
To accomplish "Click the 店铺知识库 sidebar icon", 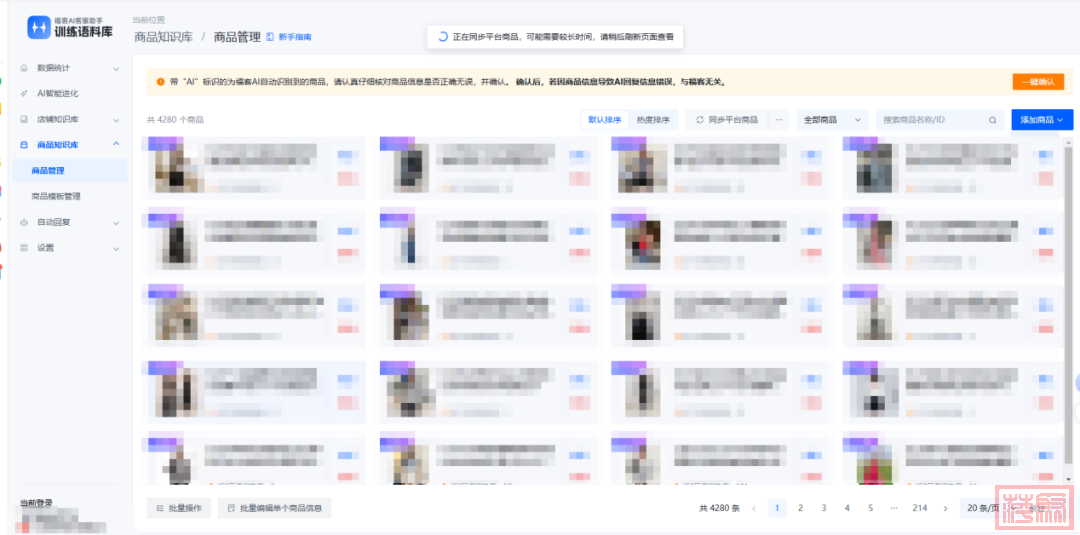I will point(25,119).
